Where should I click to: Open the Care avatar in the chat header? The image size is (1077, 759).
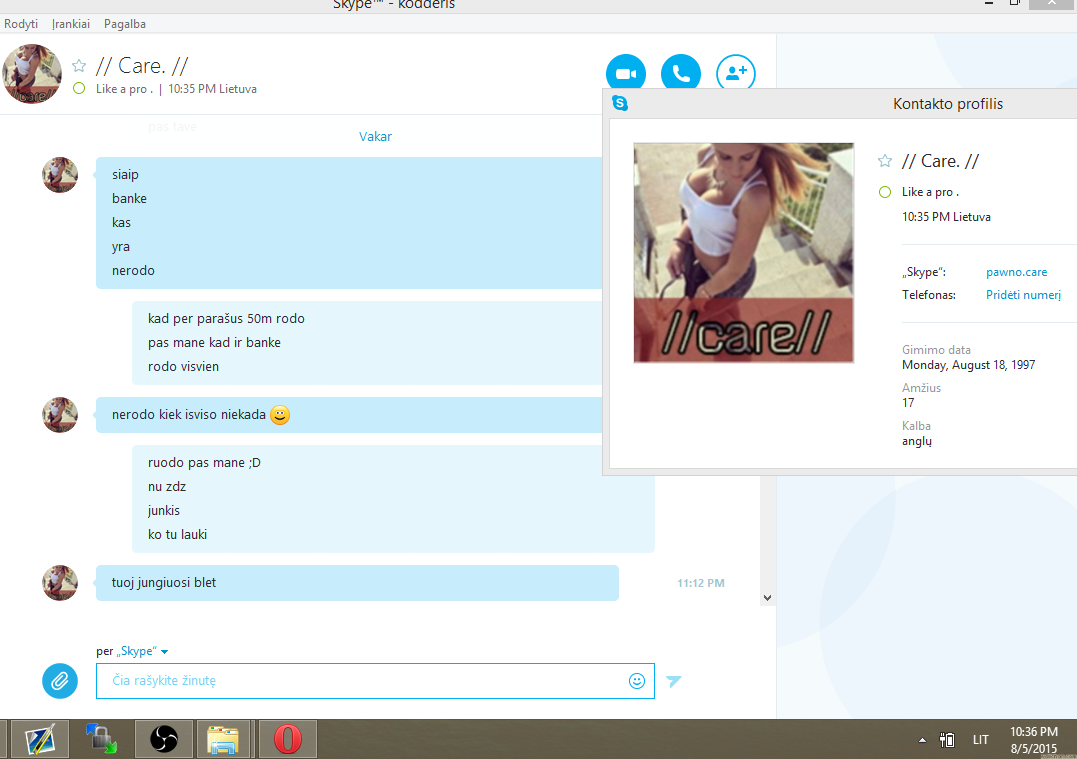click(x=32, y=74)
